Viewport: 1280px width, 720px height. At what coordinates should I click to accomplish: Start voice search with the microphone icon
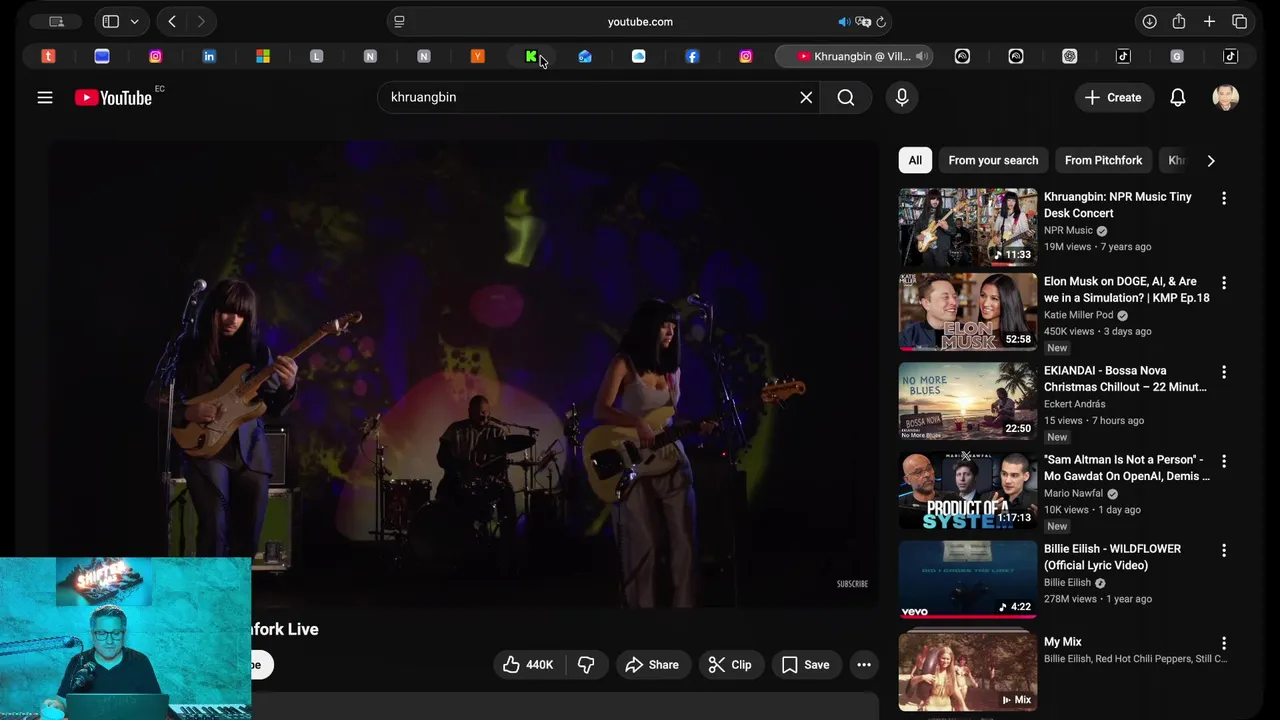pyautogui.click(x=902, y=97)
